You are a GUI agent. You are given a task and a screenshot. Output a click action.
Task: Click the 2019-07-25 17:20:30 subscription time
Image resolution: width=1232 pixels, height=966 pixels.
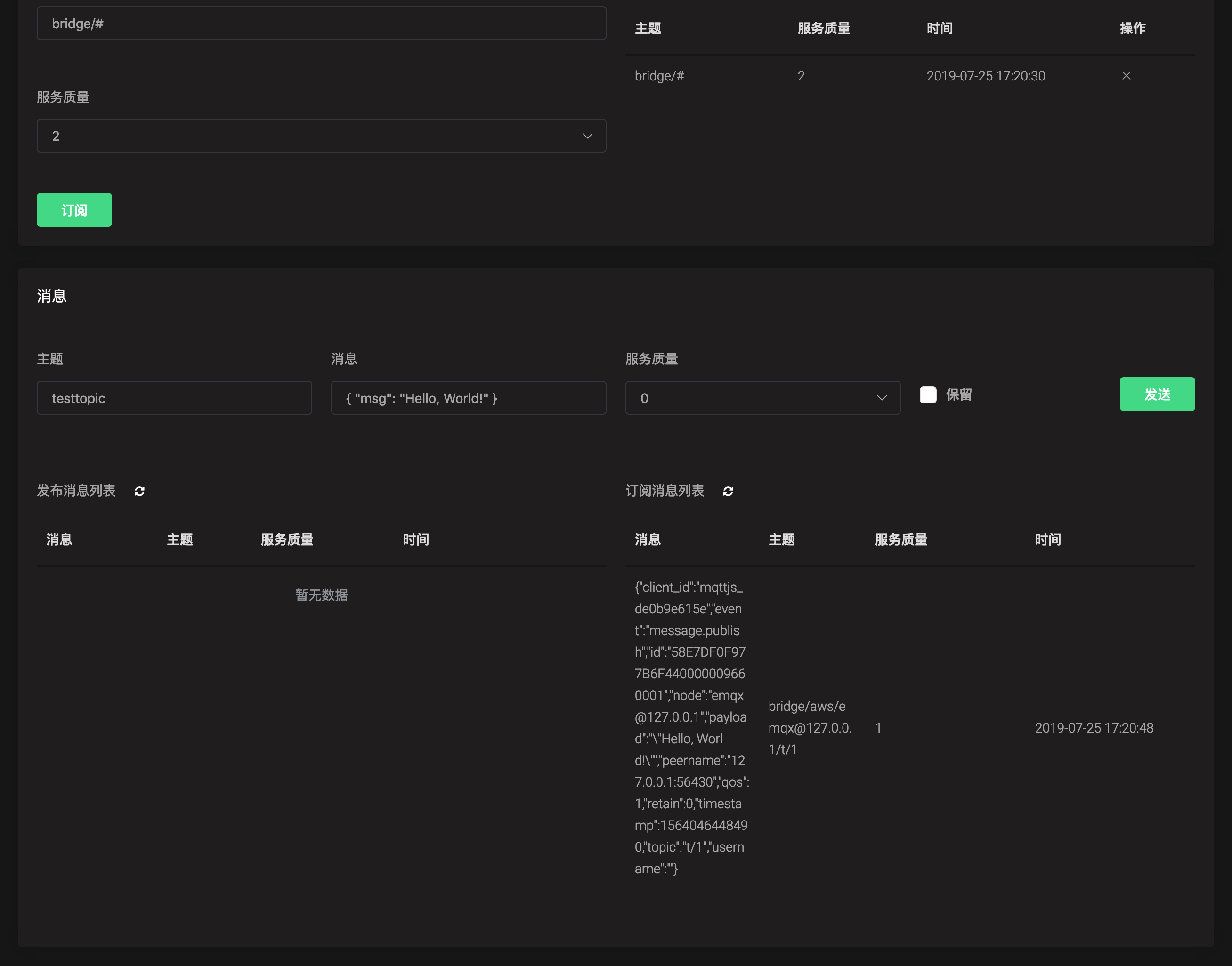(x=986, y=76)
